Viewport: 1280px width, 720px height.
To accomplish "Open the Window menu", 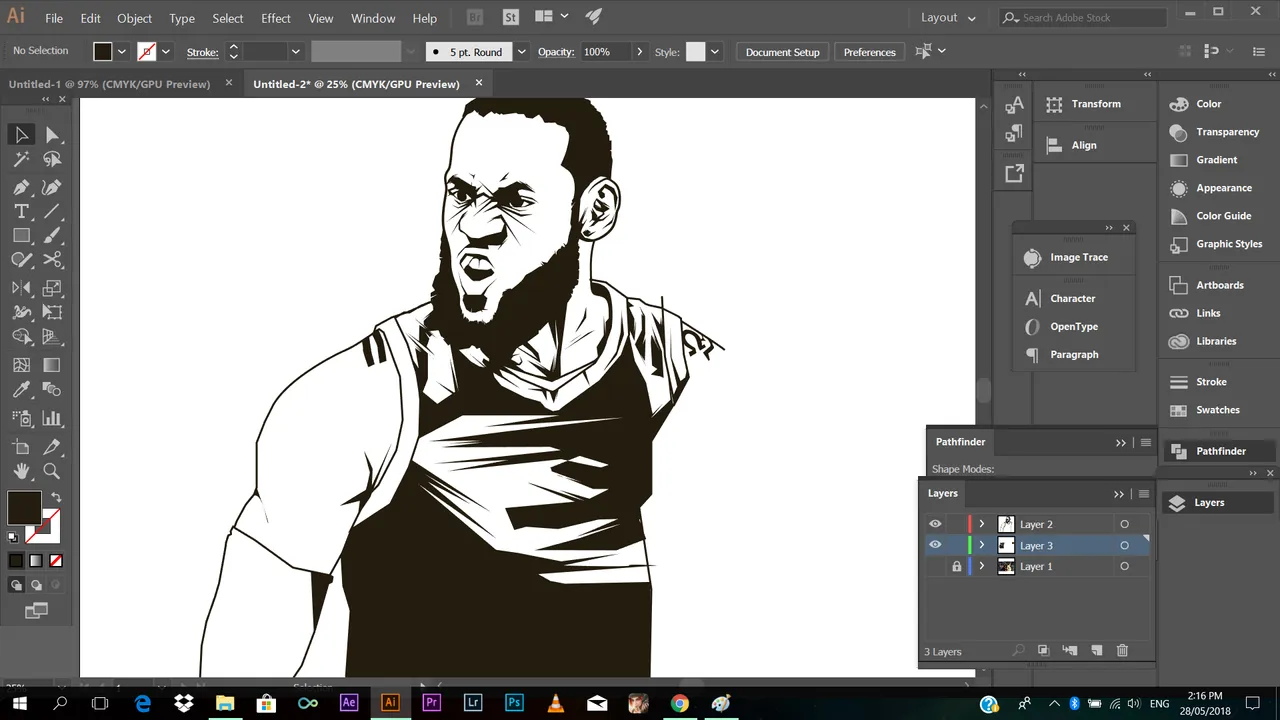I will (373, 18).
